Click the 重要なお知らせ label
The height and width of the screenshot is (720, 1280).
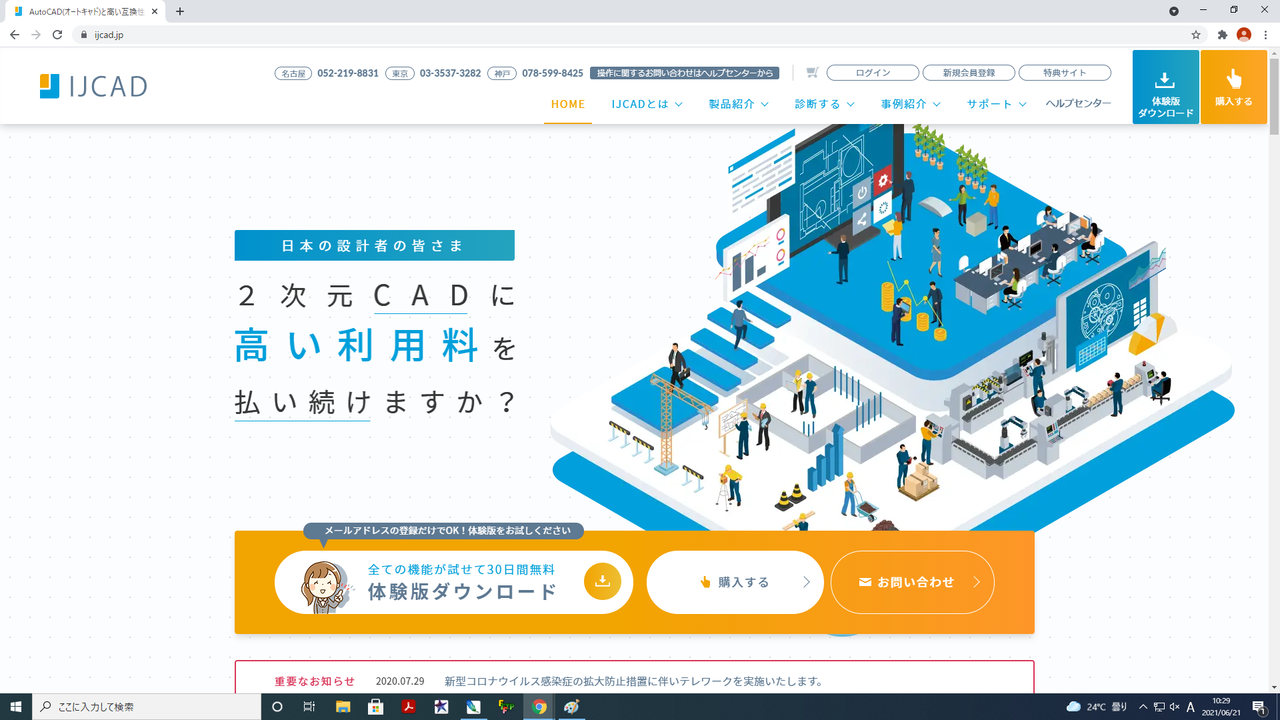click(x=314, y=682)
